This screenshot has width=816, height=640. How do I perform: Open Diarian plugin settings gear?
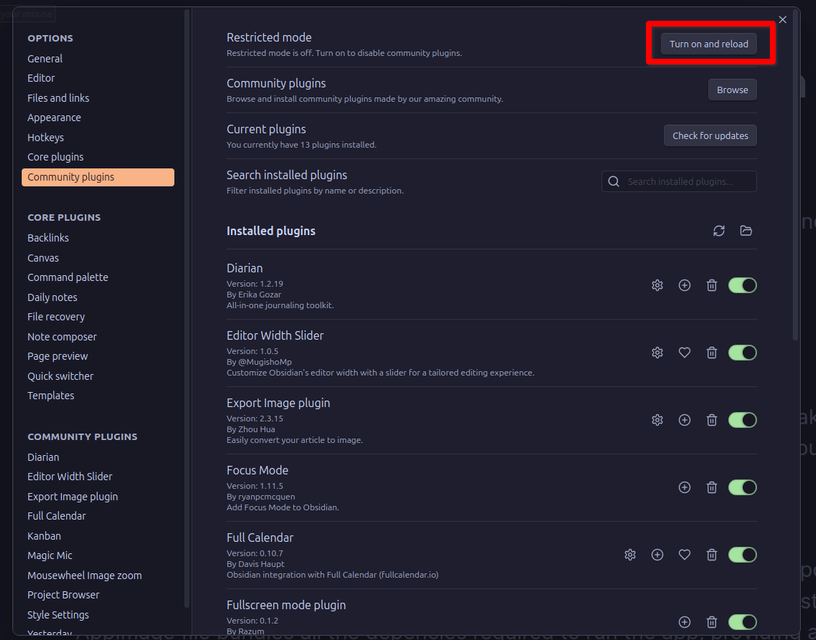click(x=657, y=285)
